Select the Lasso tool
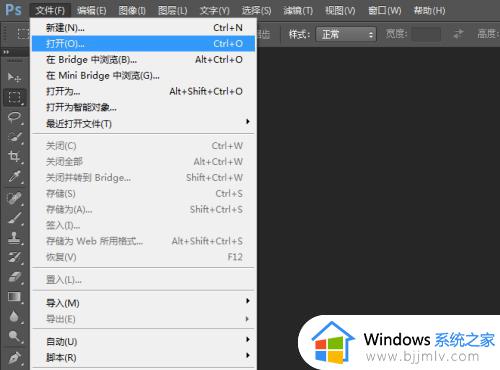 [14, 117]
